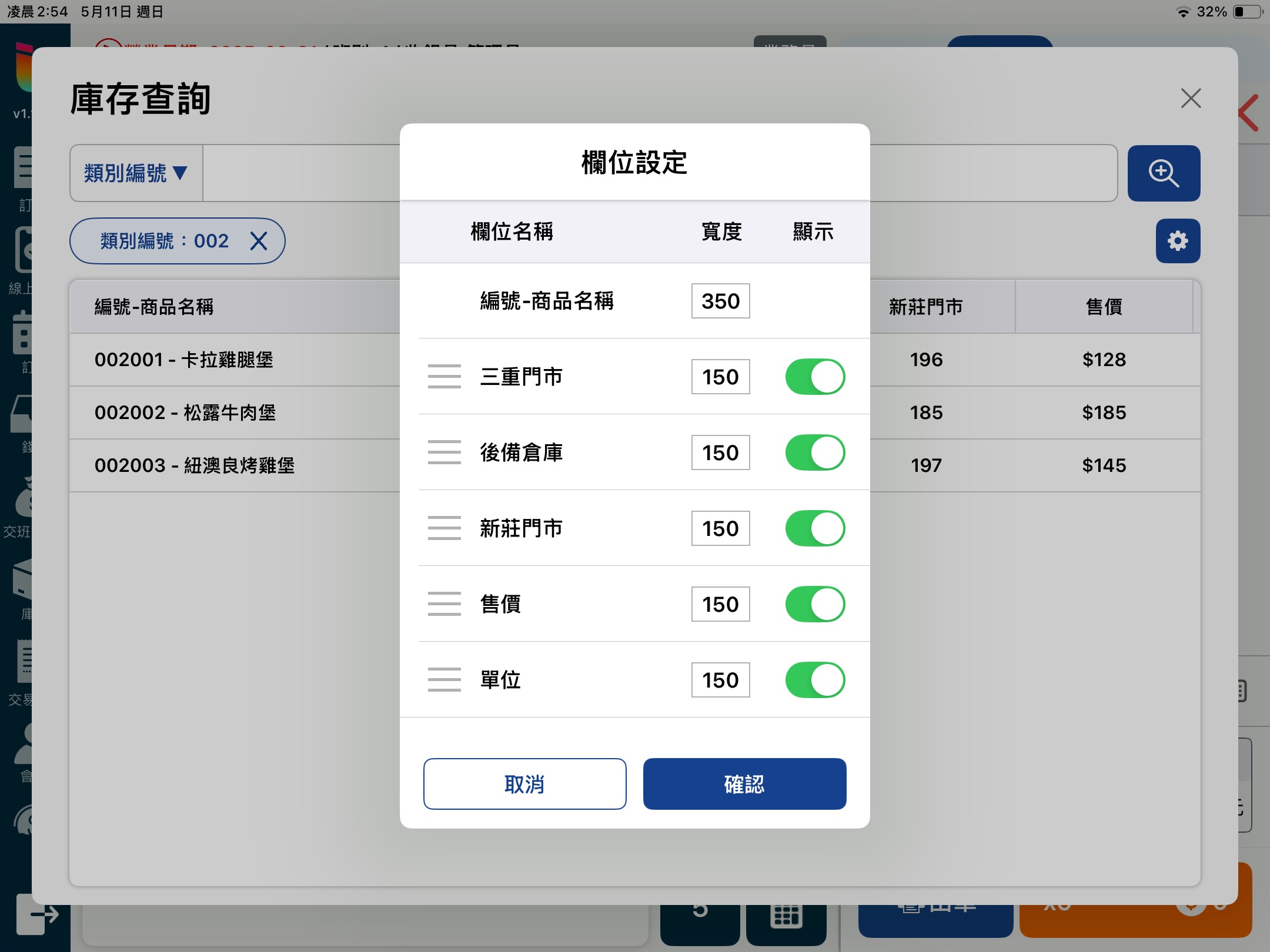Click width field for 新莊門市 row

pyautogui.click(x=720, y=528)
